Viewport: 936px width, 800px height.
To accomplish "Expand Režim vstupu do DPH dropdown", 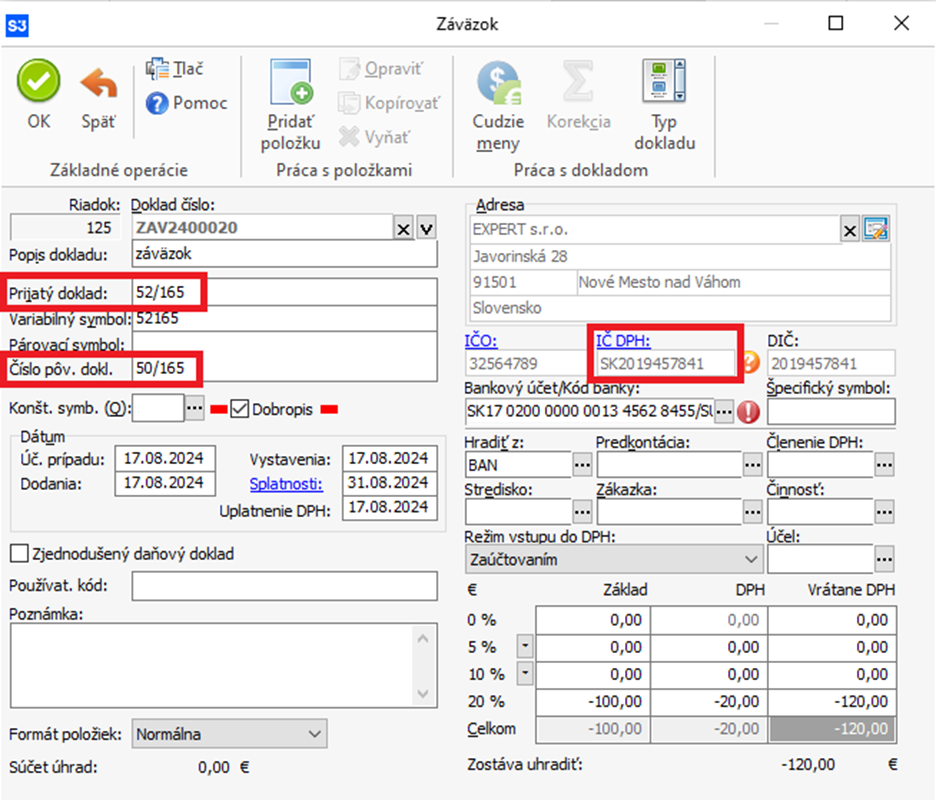I will [751, 559].
